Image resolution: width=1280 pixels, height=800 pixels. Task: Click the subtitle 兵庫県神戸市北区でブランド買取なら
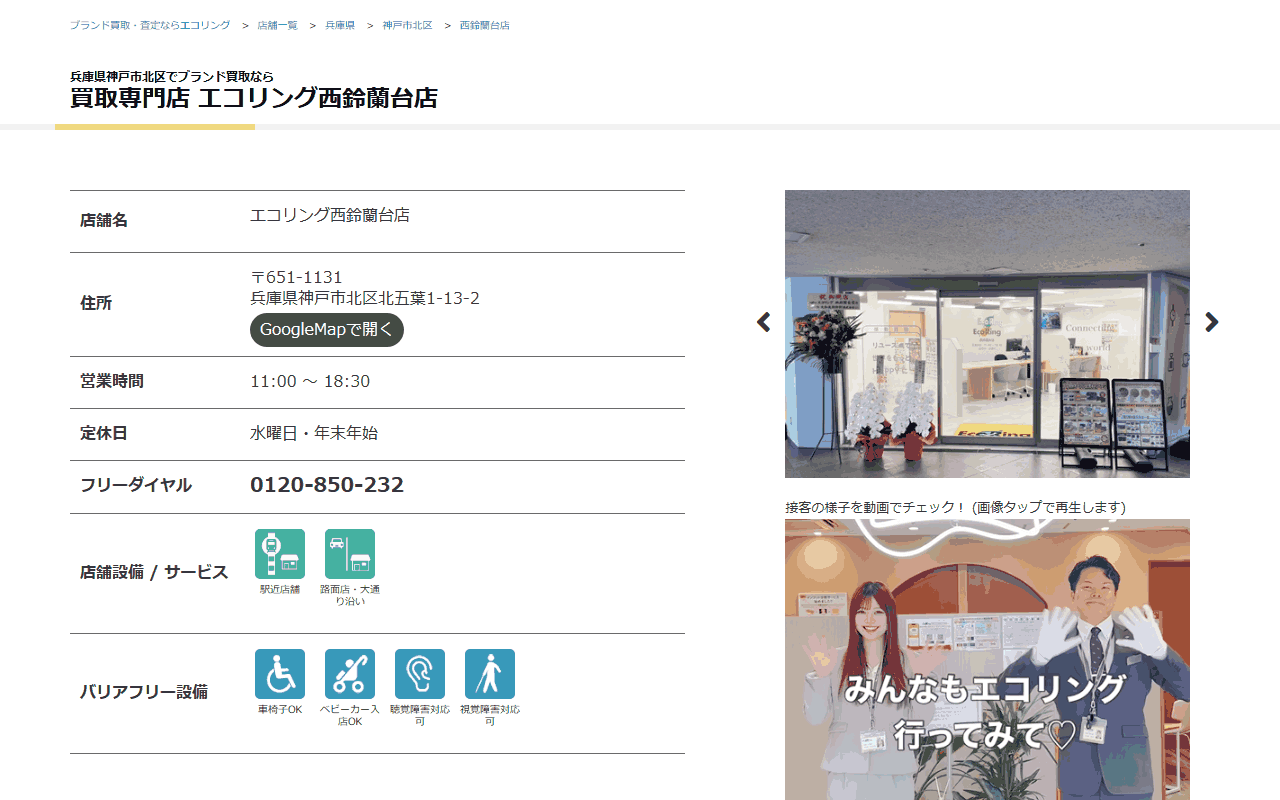click(172, 76)
